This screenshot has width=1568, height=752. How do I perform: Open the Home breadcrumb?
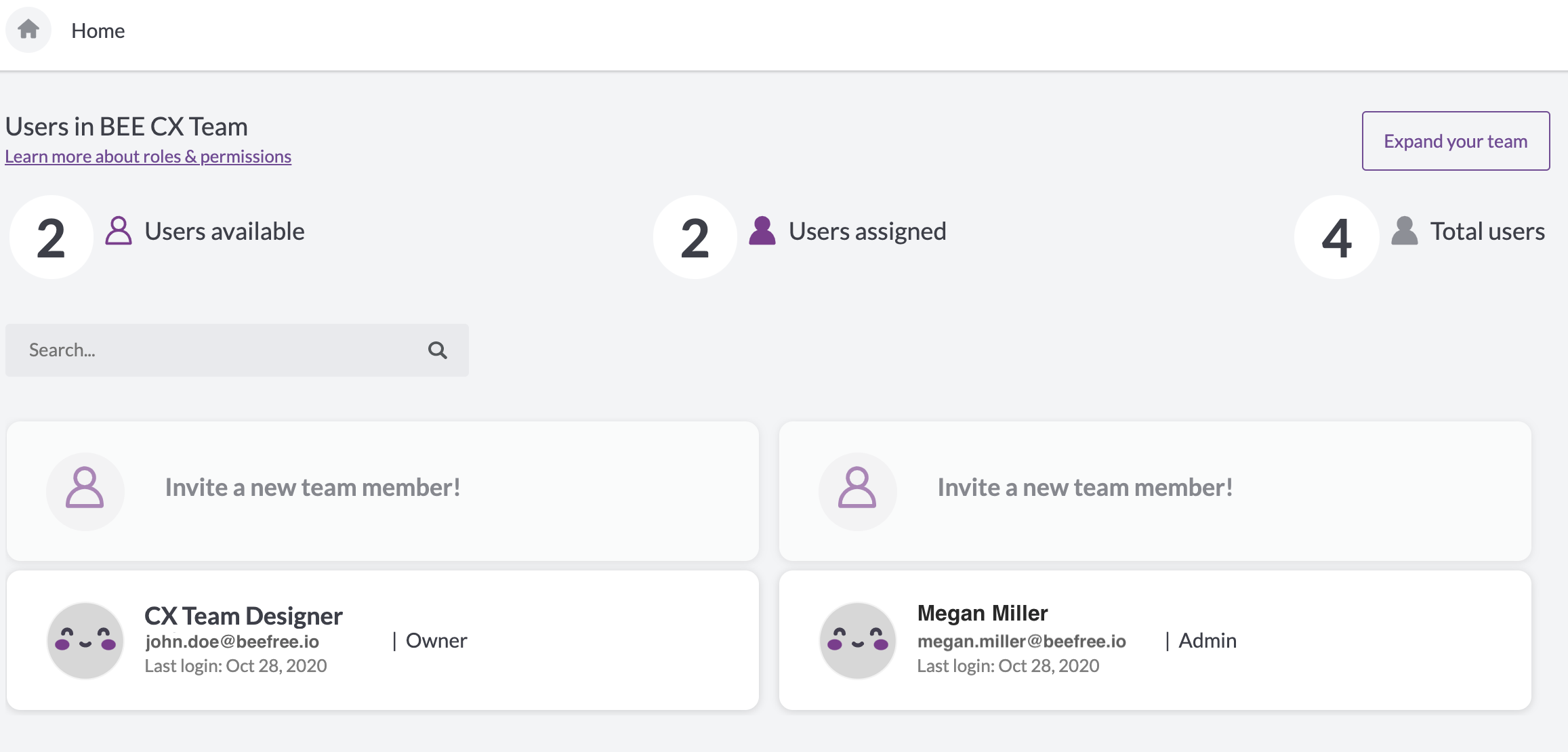point(98,30)
